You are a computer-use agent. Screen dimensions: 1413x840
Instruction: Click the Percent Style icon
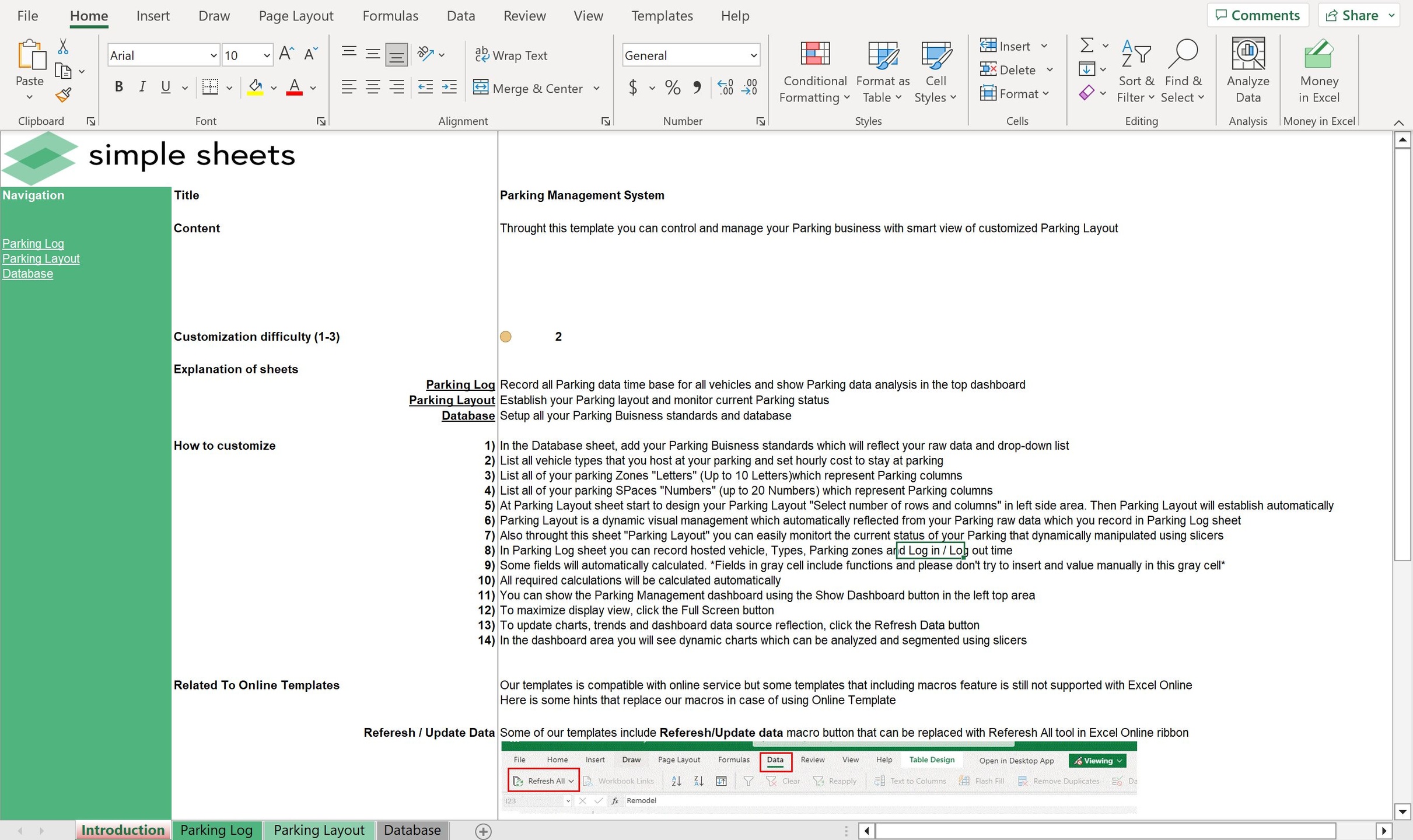click(672, 88)
